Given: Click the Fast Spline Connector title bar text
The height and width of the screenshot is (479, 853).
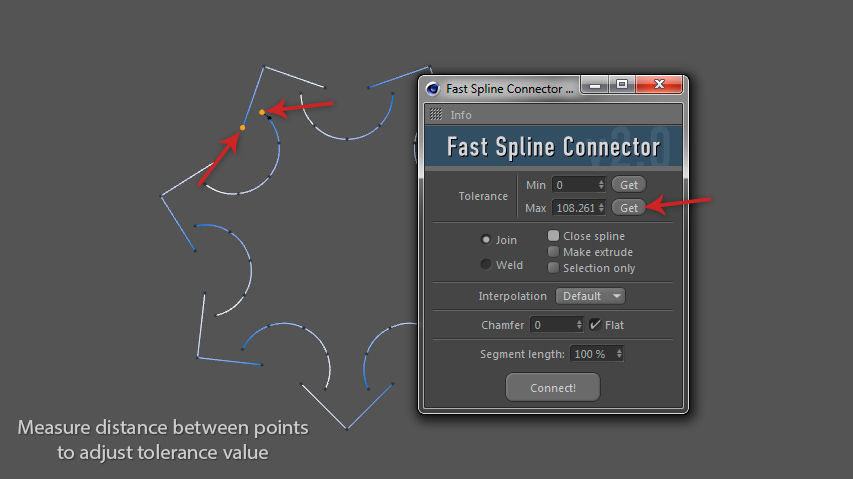Looking at the screenshot, I should tap(510, 89).
